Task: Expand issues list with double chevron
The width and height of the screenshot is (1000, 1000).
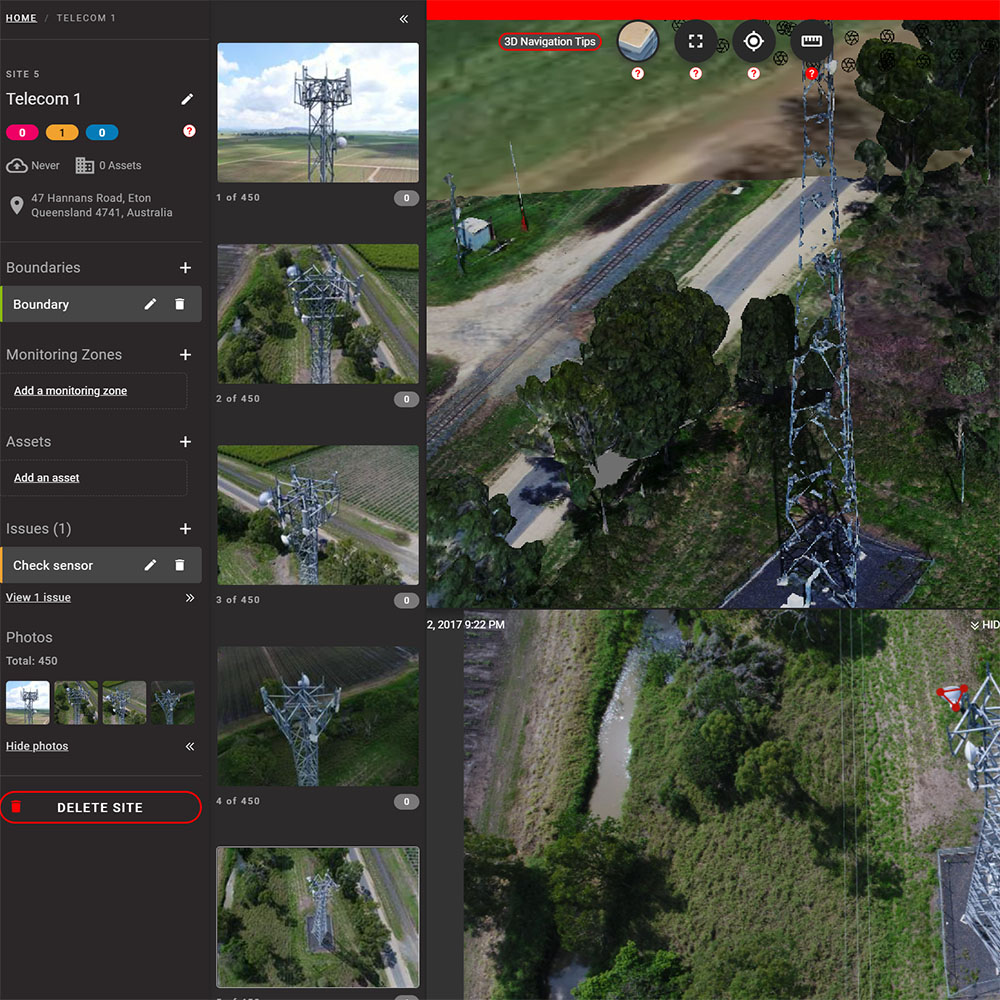Action: (x=189, y=598)
